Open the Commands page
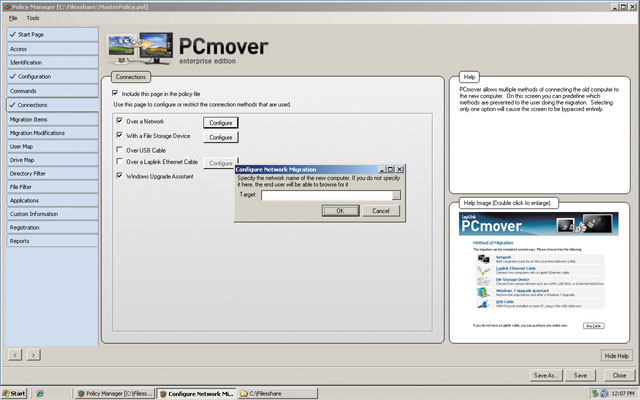This screenshot has height=400, width=640. pos(52,91)
